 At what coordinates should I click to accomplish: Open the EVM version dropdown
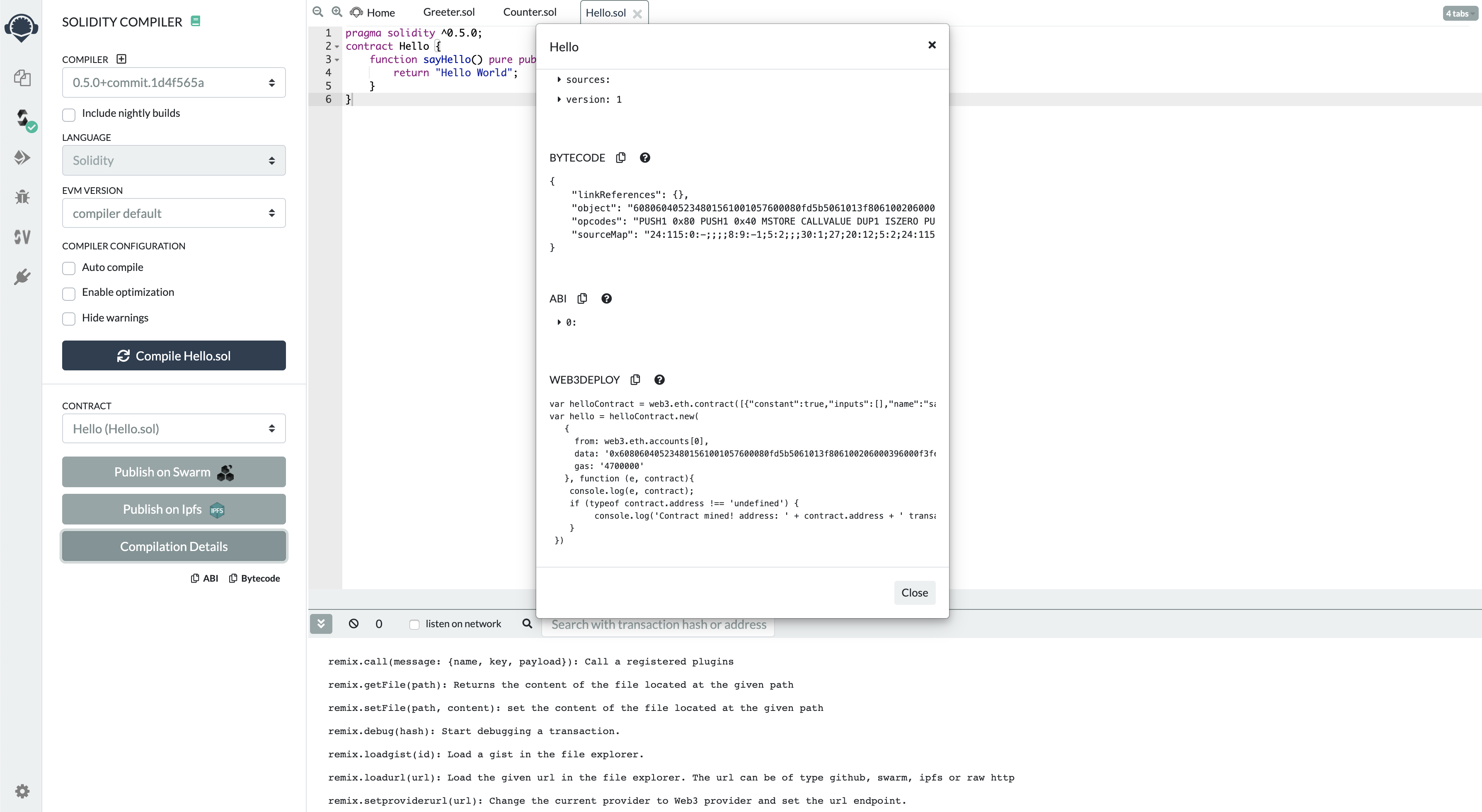click(174, 213)
